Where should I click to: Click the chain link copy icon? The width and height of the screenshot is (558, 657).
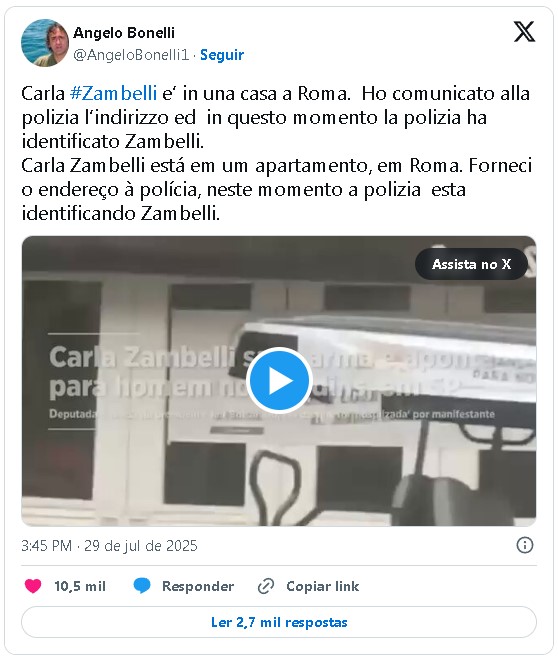click(266, 586)
